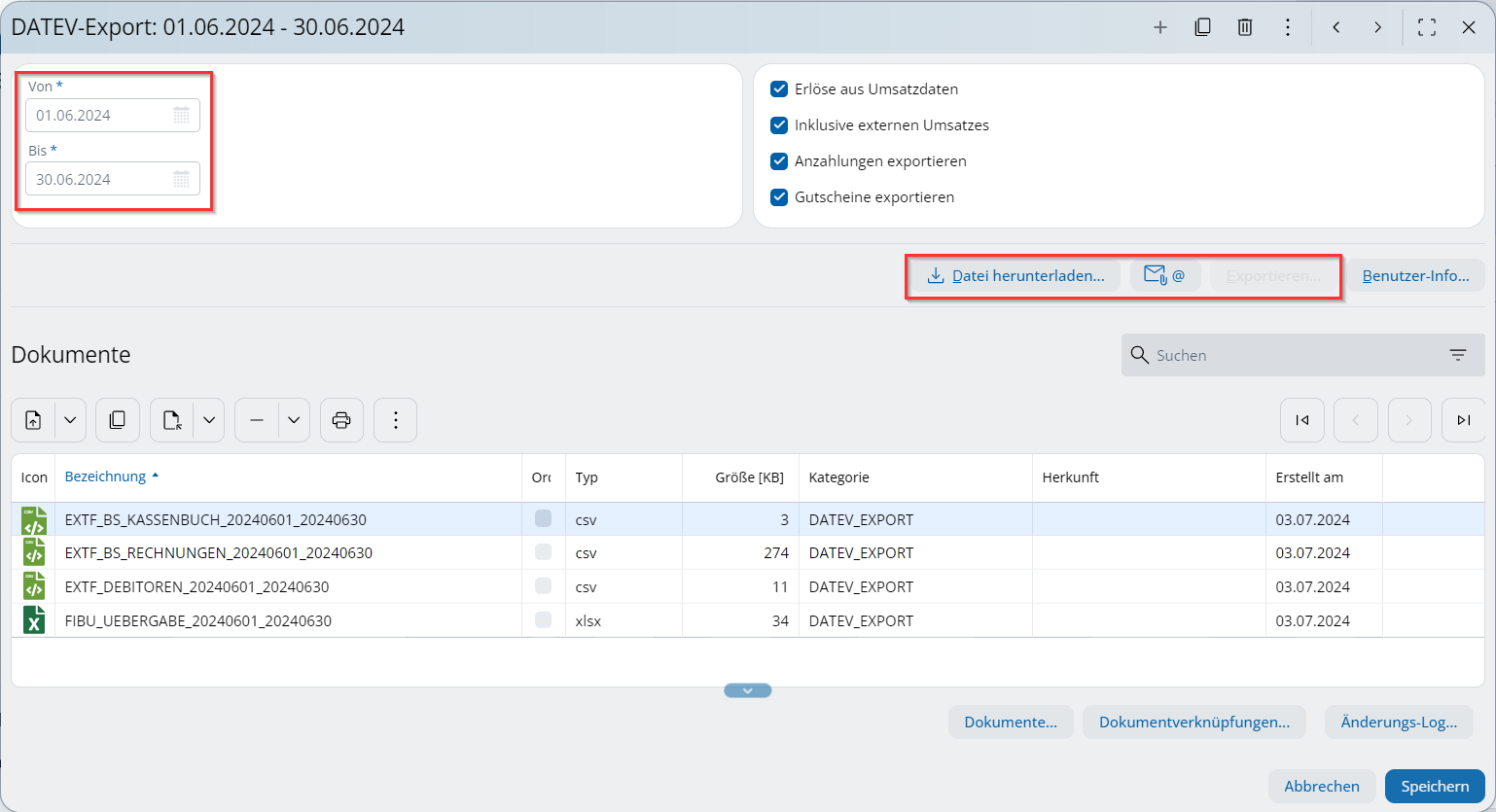This screenshot has width=1496, height=812.
Task: Click the blue collapse chevron below the document table
Action: [x=748, y=690]
